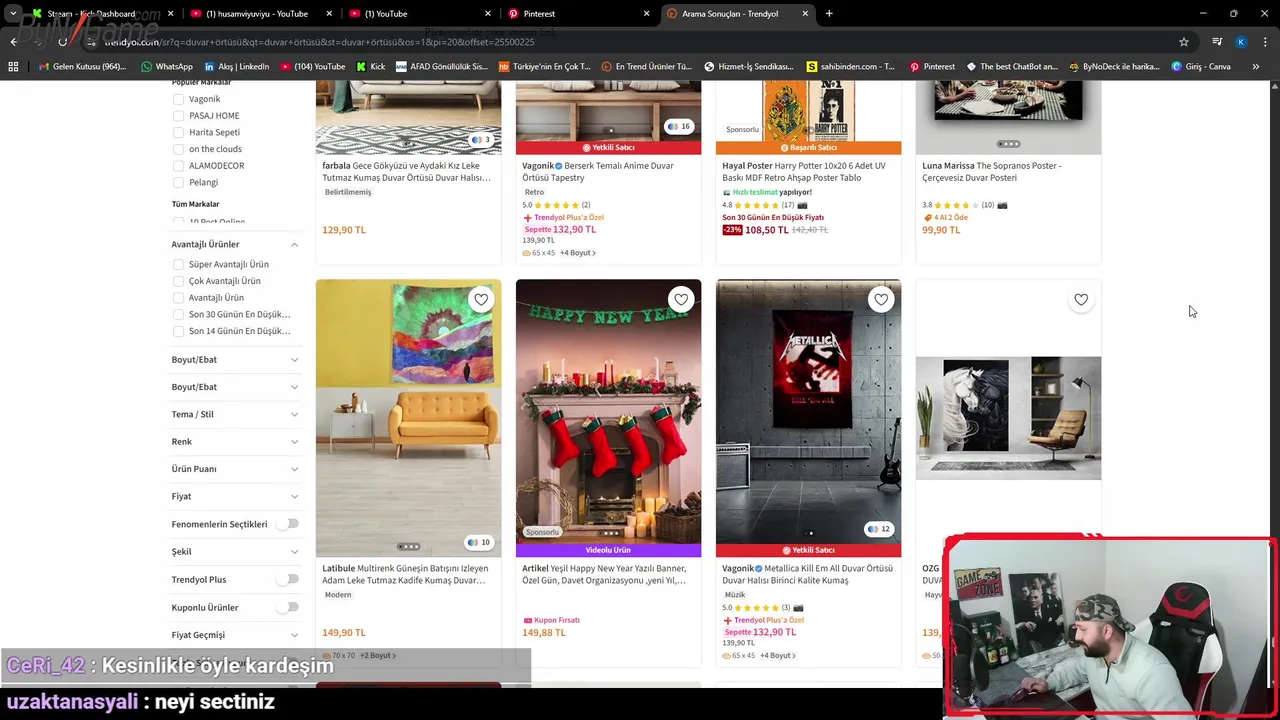The height and width of the screenshot is (720, 1280).
Task: Open Giriş - Canva bookmark
Action: pyautogui.click(x=1201, y=67)
